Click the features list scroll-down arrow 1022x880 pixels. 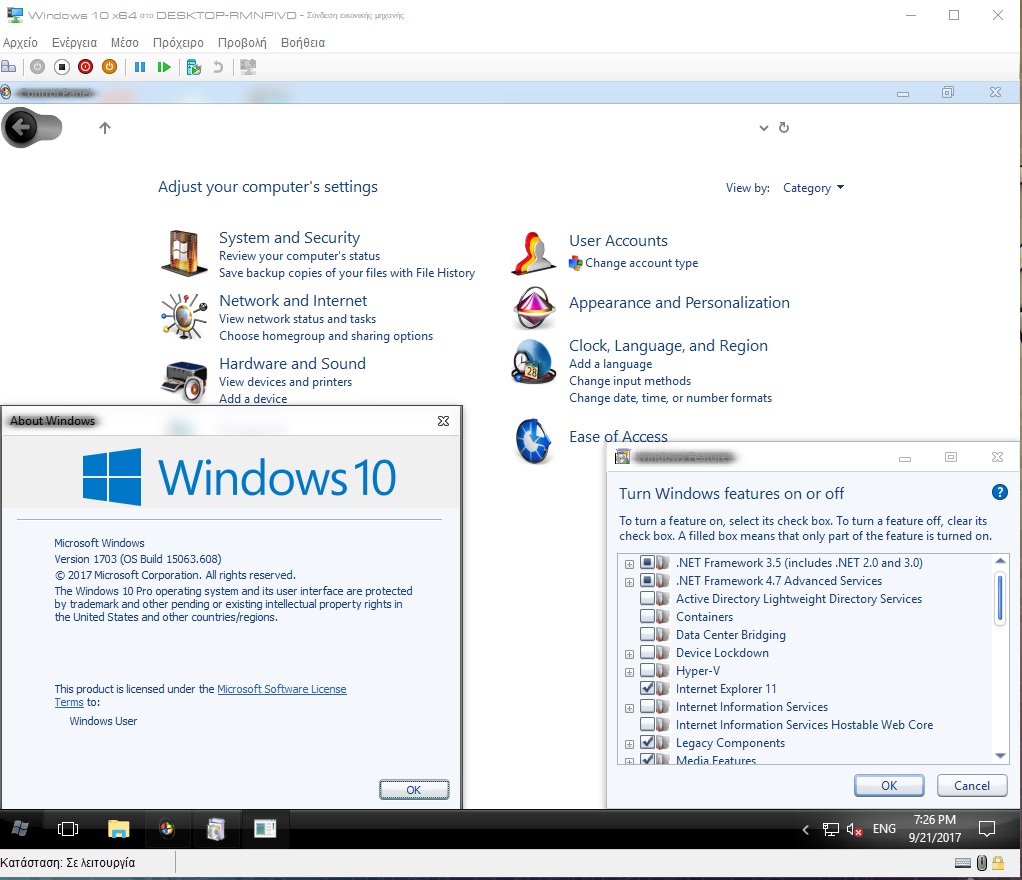pyautogui.click(x=1000, y=755)
